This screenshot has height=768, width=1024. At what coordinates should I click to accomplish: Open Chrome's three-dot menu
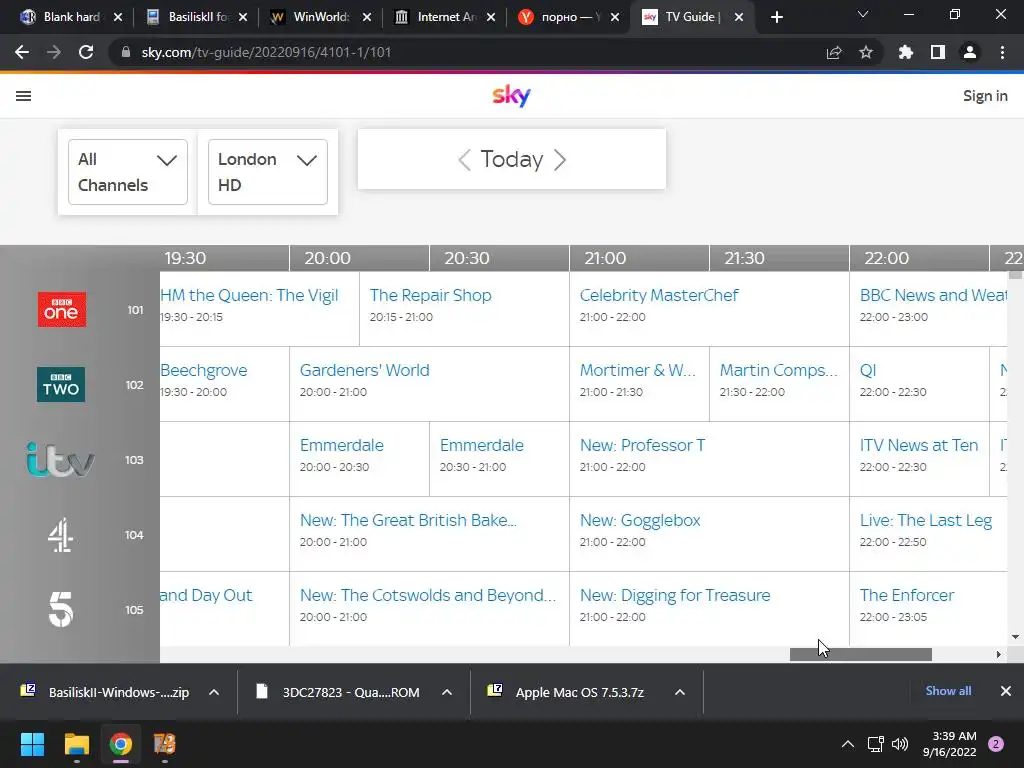point(1002,52)
